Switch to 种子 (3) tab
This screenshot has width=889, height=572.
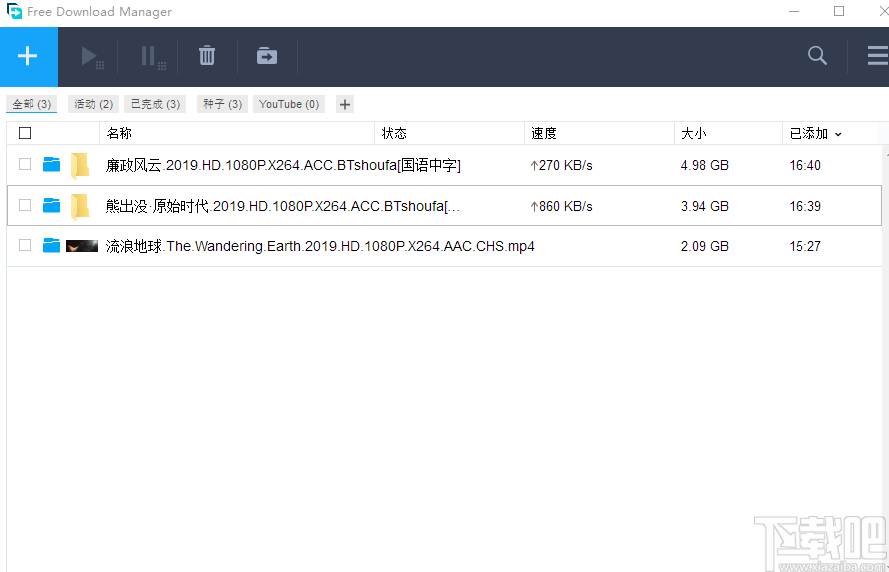click(x=222, y=104)
